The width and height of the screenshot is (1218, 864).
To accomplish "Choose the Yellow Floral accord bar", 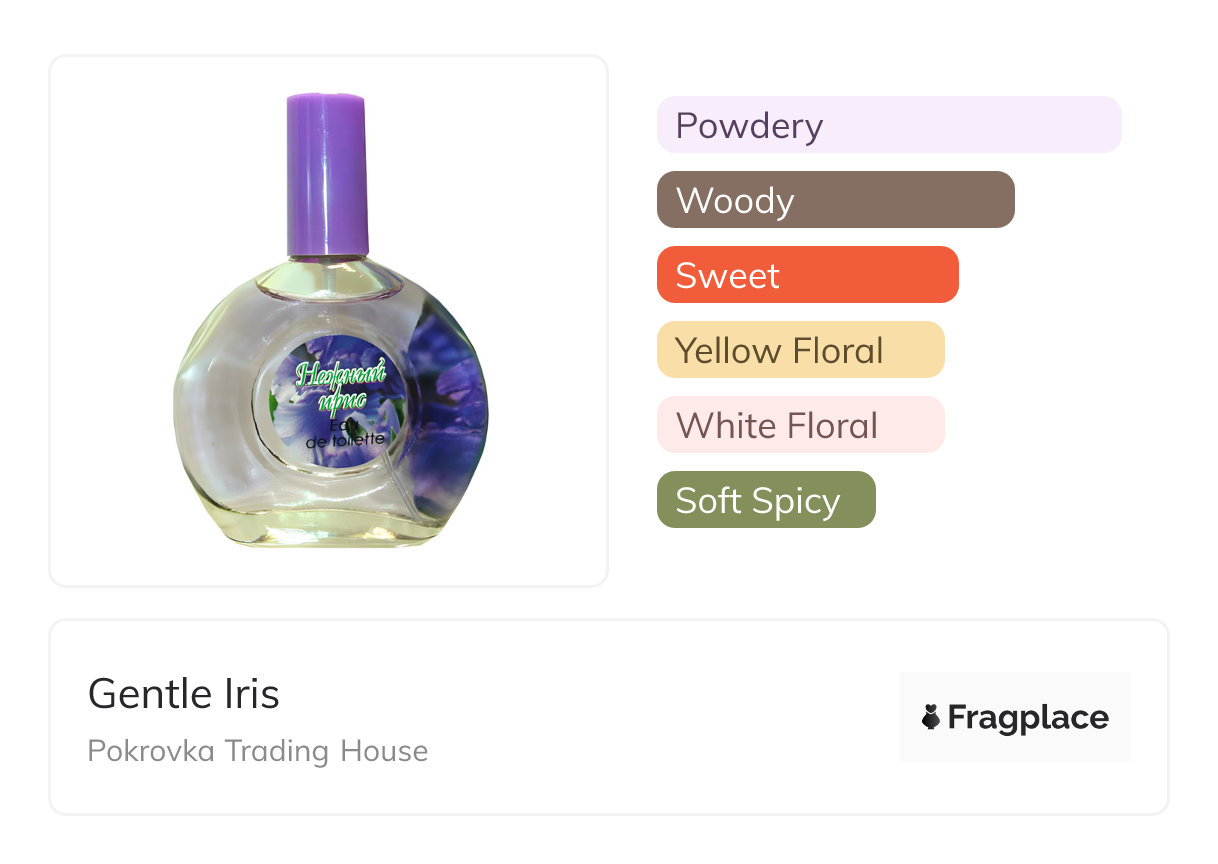I will pos(800,350).
